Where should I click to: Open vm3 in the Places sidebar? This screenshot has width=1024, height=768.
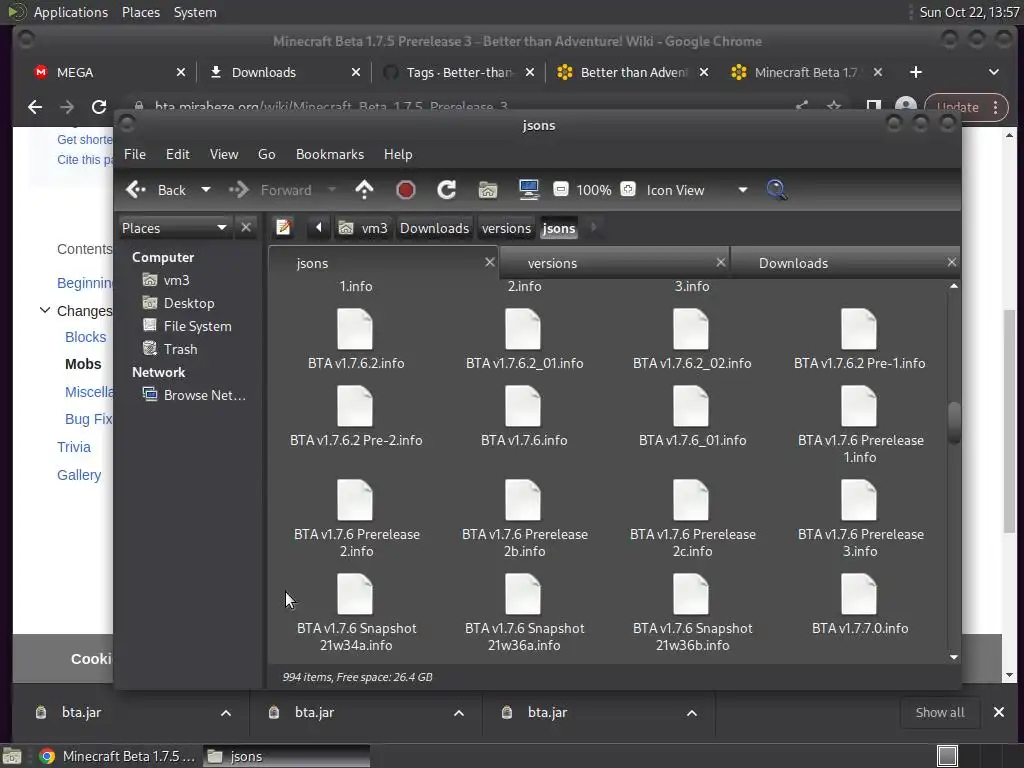pyautogui.click(x=176, y=280)
